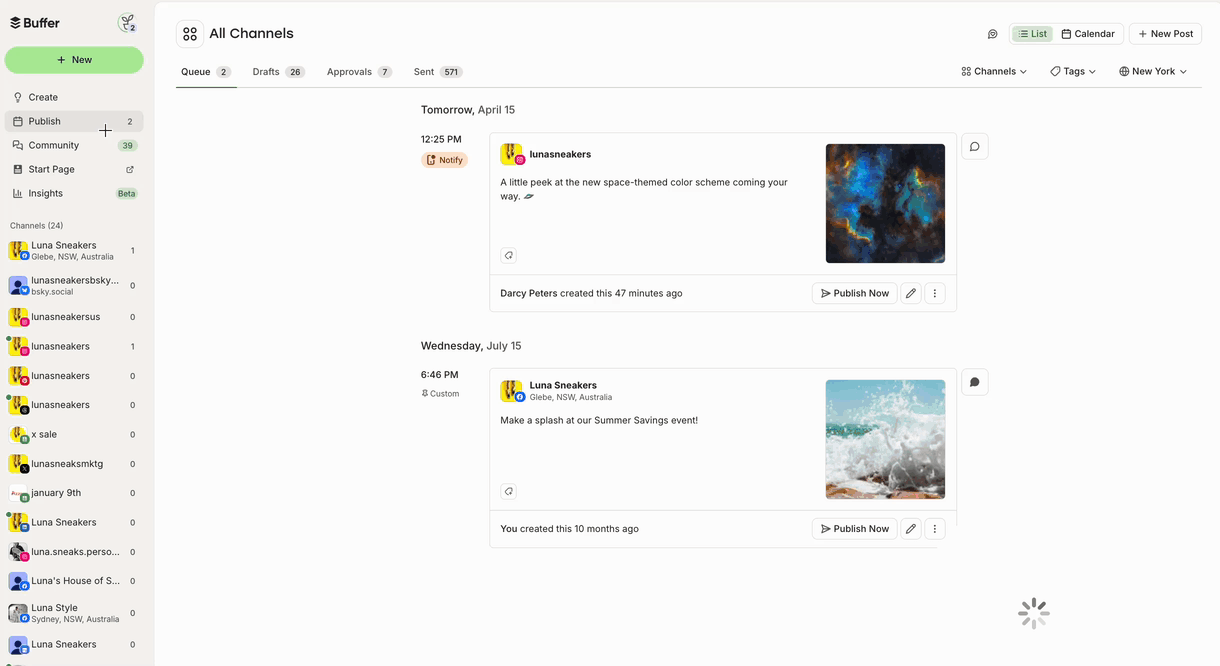
Task: Open comments on the lunasneakers space-themed post
Action: pos(974,146)
